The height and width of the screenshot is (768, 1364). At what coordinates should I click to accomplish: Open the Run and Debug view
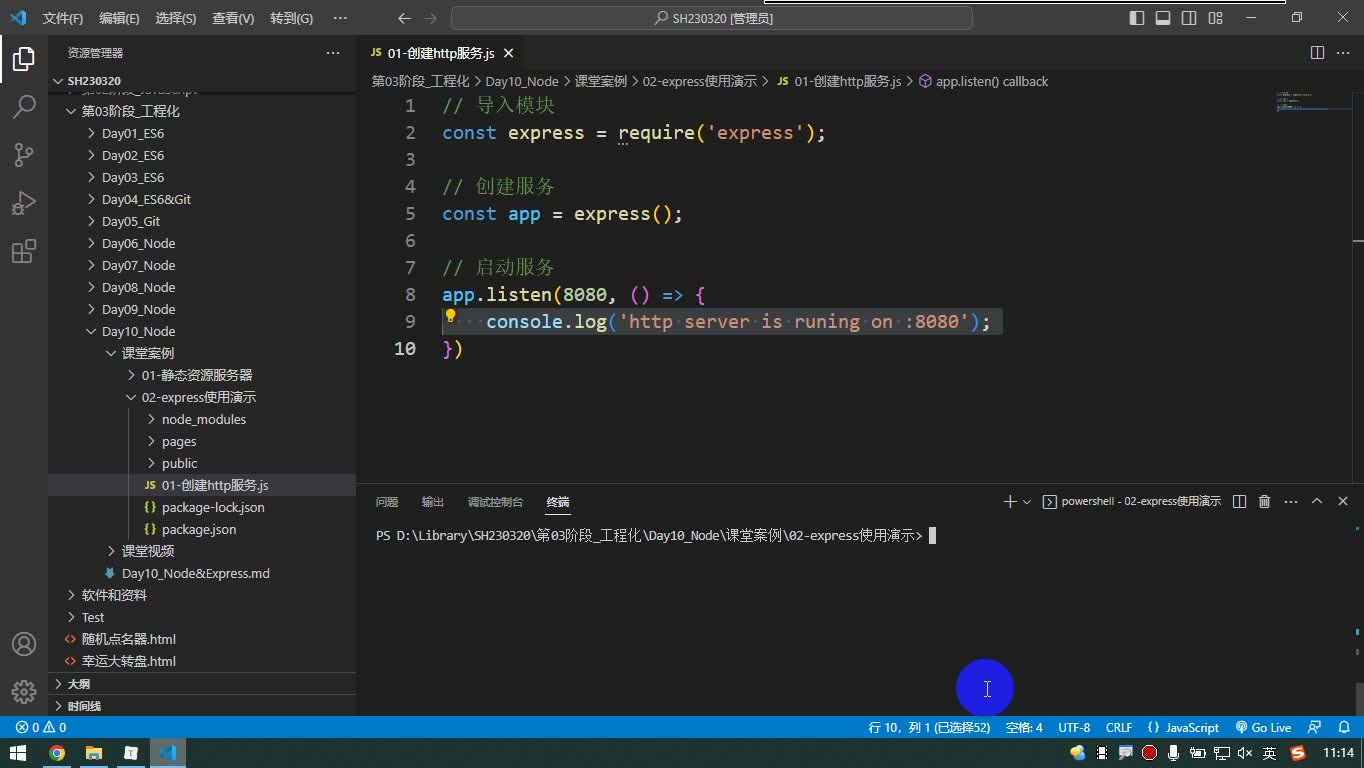(24, 202)
